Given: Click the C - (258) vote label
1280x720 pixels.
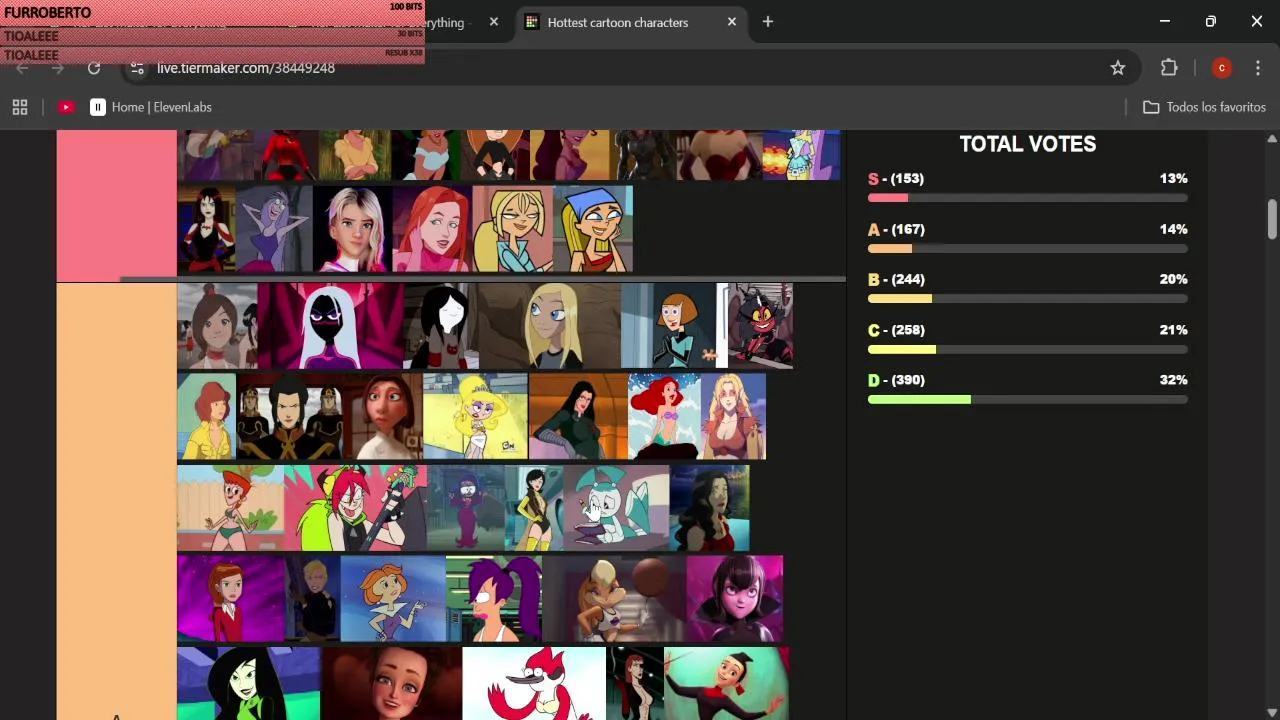Looking at the screenshot, I should click(x=896, y=330).
